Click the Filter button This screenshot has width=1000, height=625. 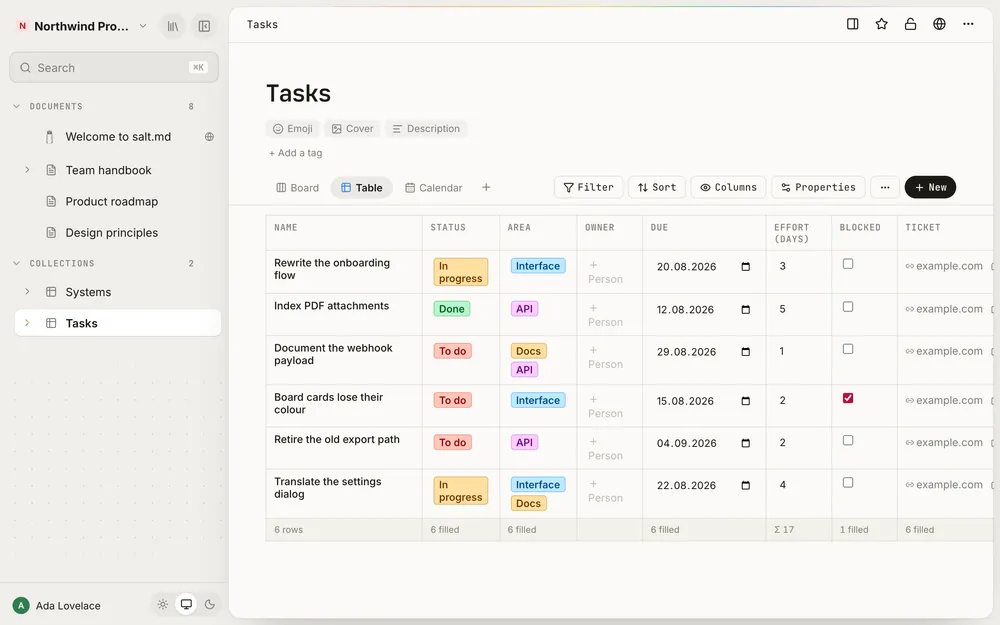pos(589,188)
